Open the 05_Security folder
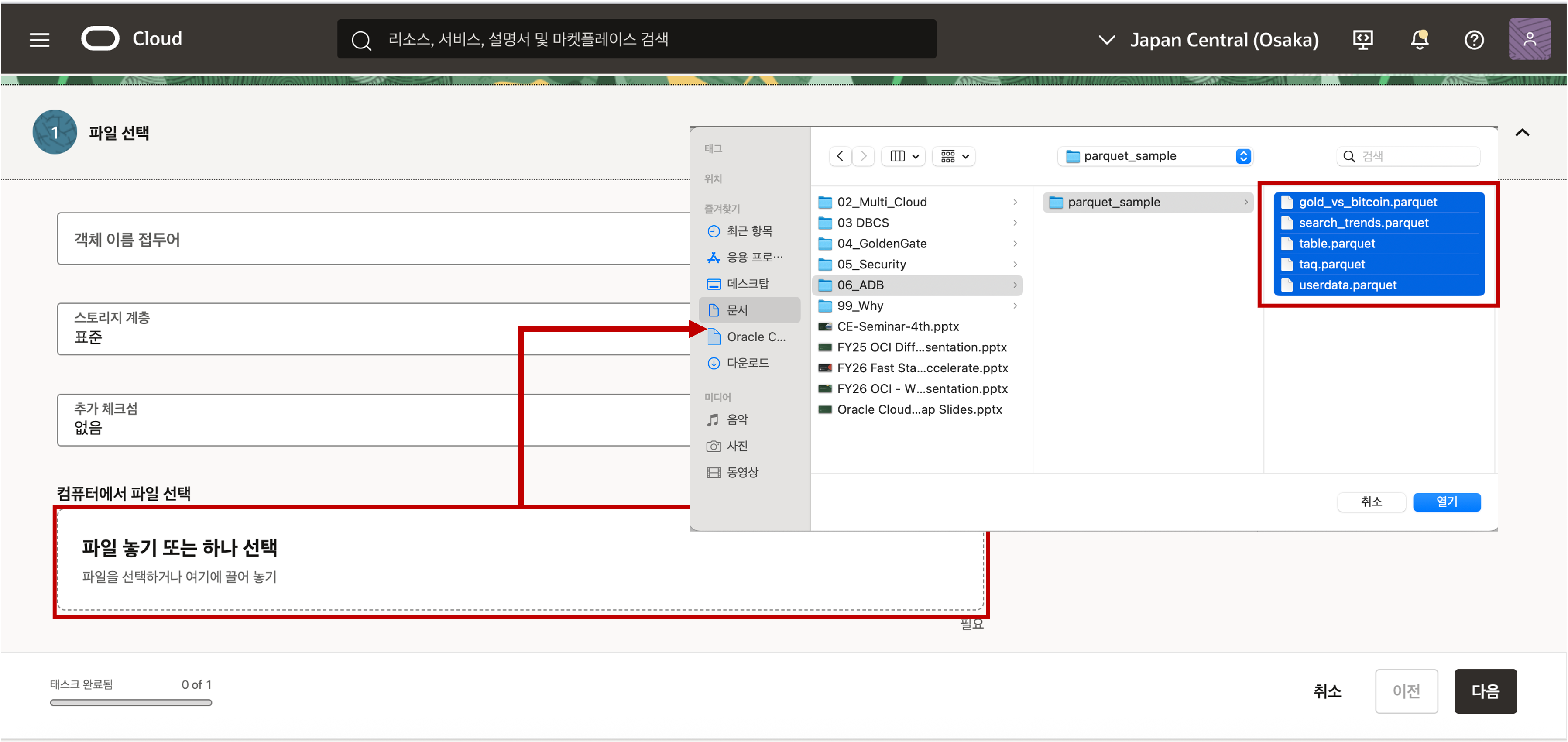Screen dimensions: 1568x742 coord(918,264)
